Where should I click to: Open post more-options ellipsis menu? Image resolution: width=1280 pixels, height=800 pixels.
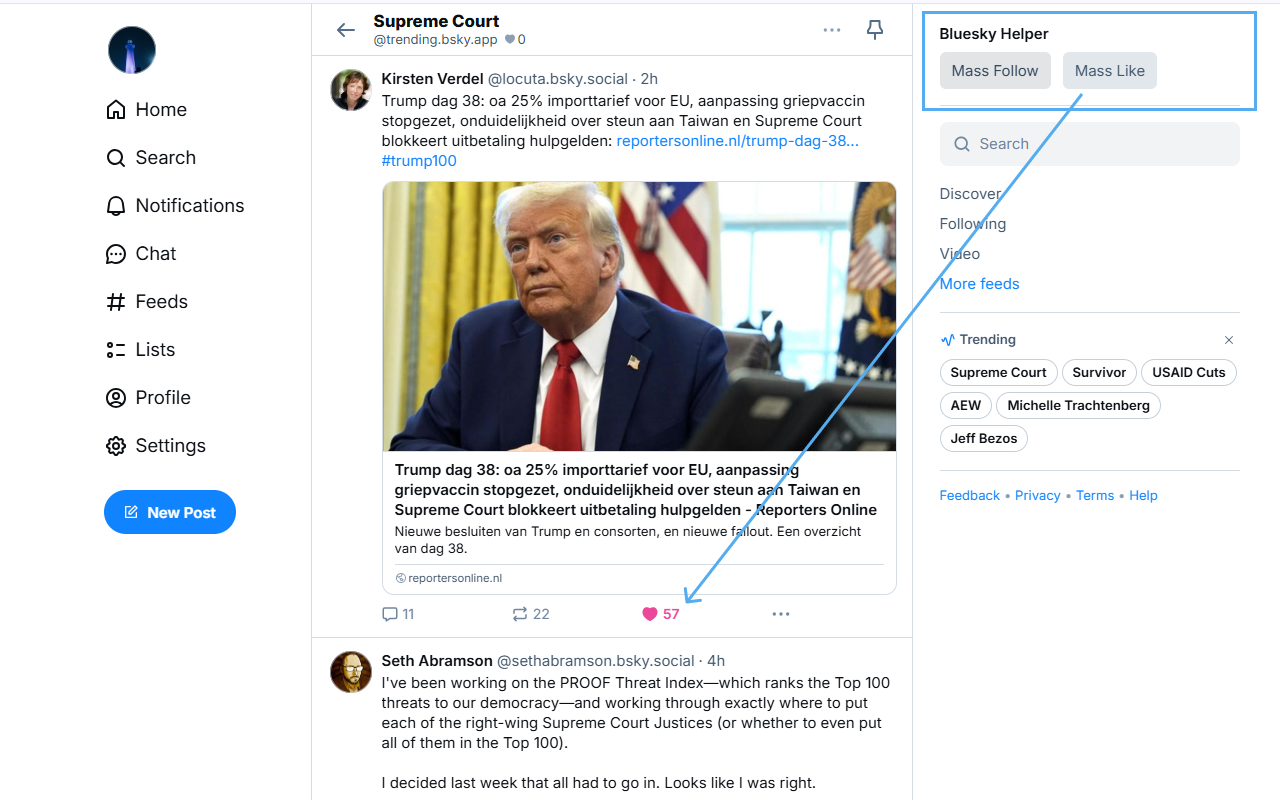pyautogui.click(x=781, y=614)
